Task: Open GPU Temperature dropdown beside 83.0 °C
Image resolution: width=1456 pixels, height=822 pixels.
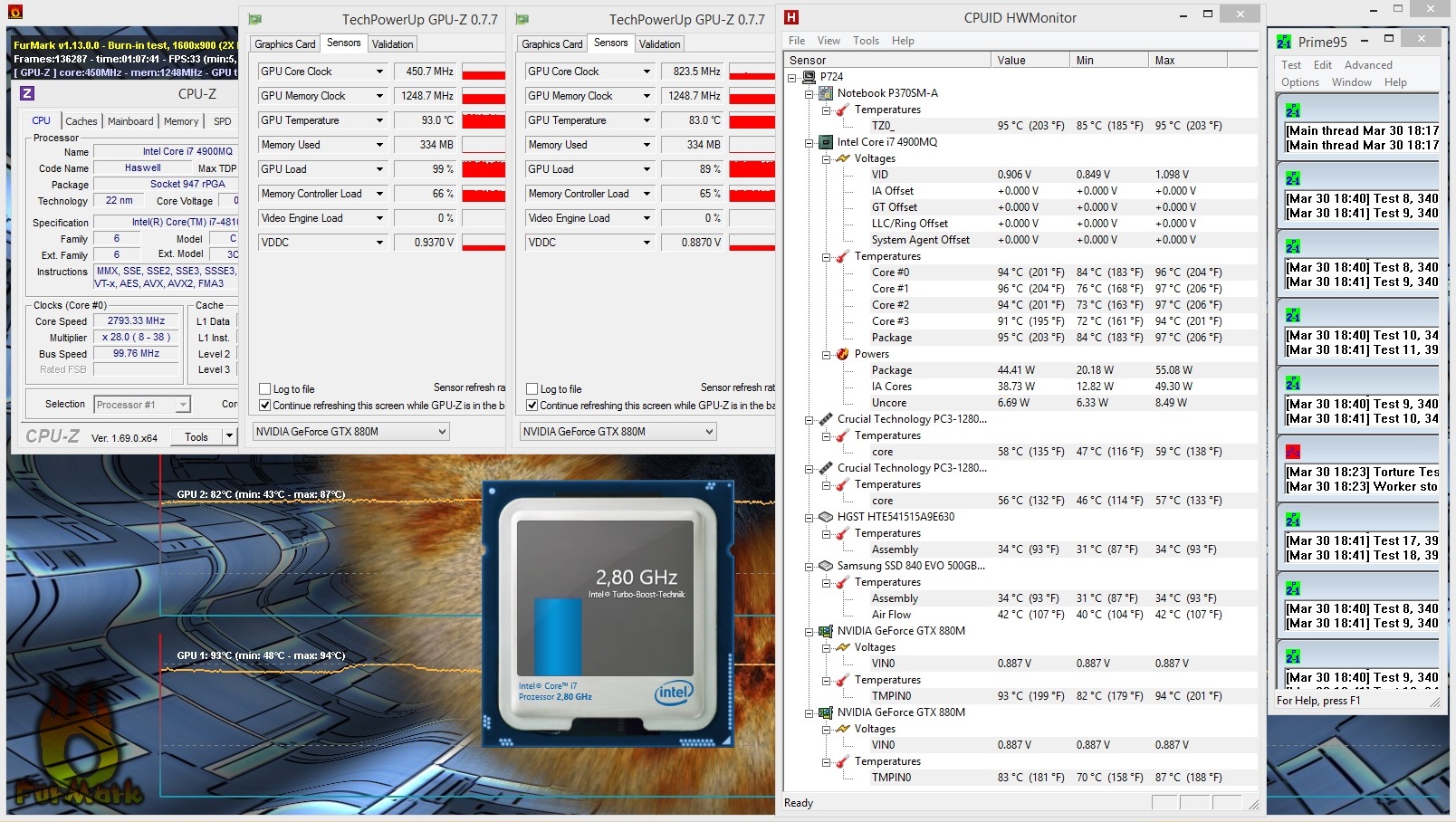Action: coord(647,120)
